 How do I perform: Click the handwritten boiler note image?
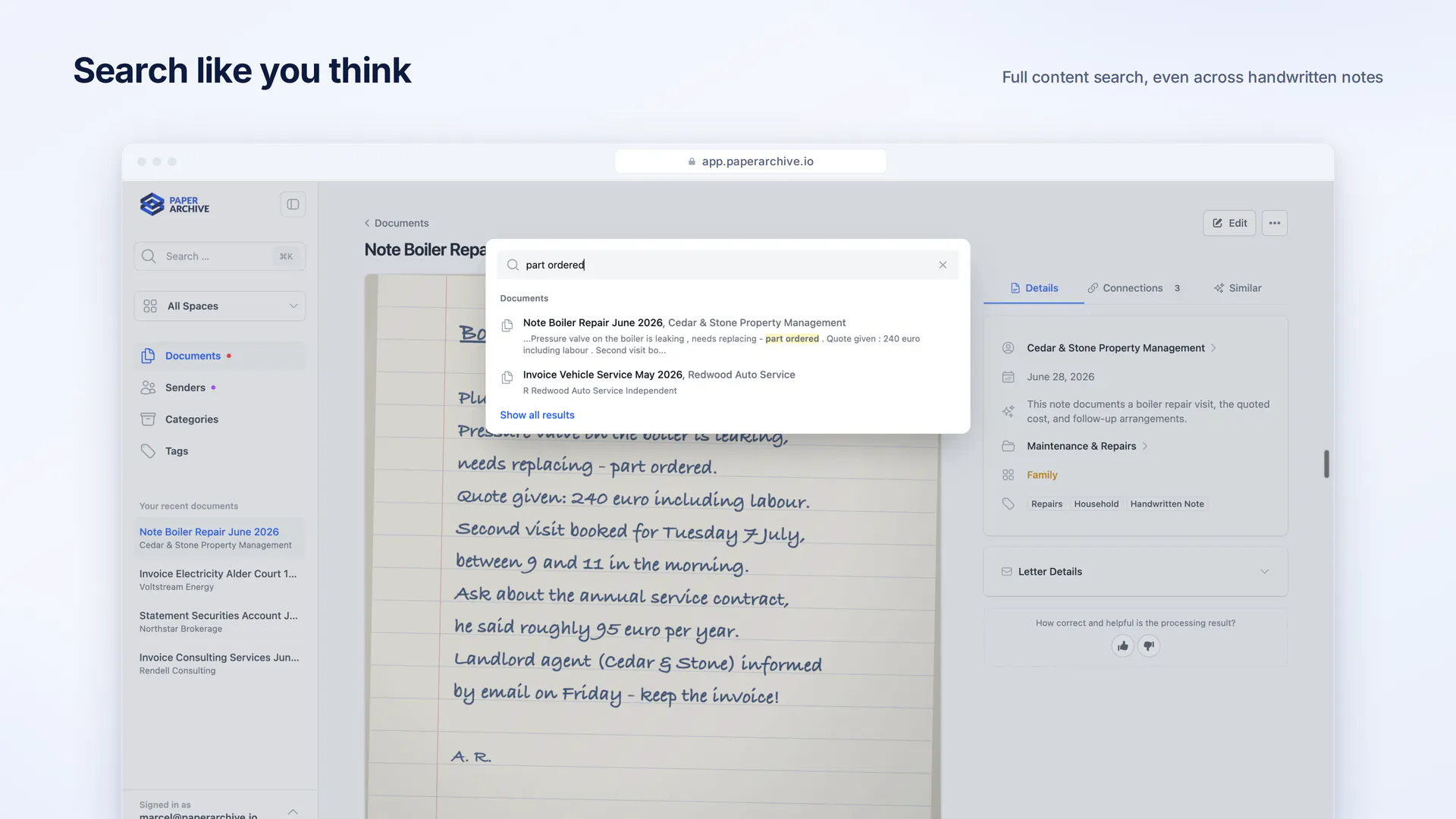click(652, 546)
